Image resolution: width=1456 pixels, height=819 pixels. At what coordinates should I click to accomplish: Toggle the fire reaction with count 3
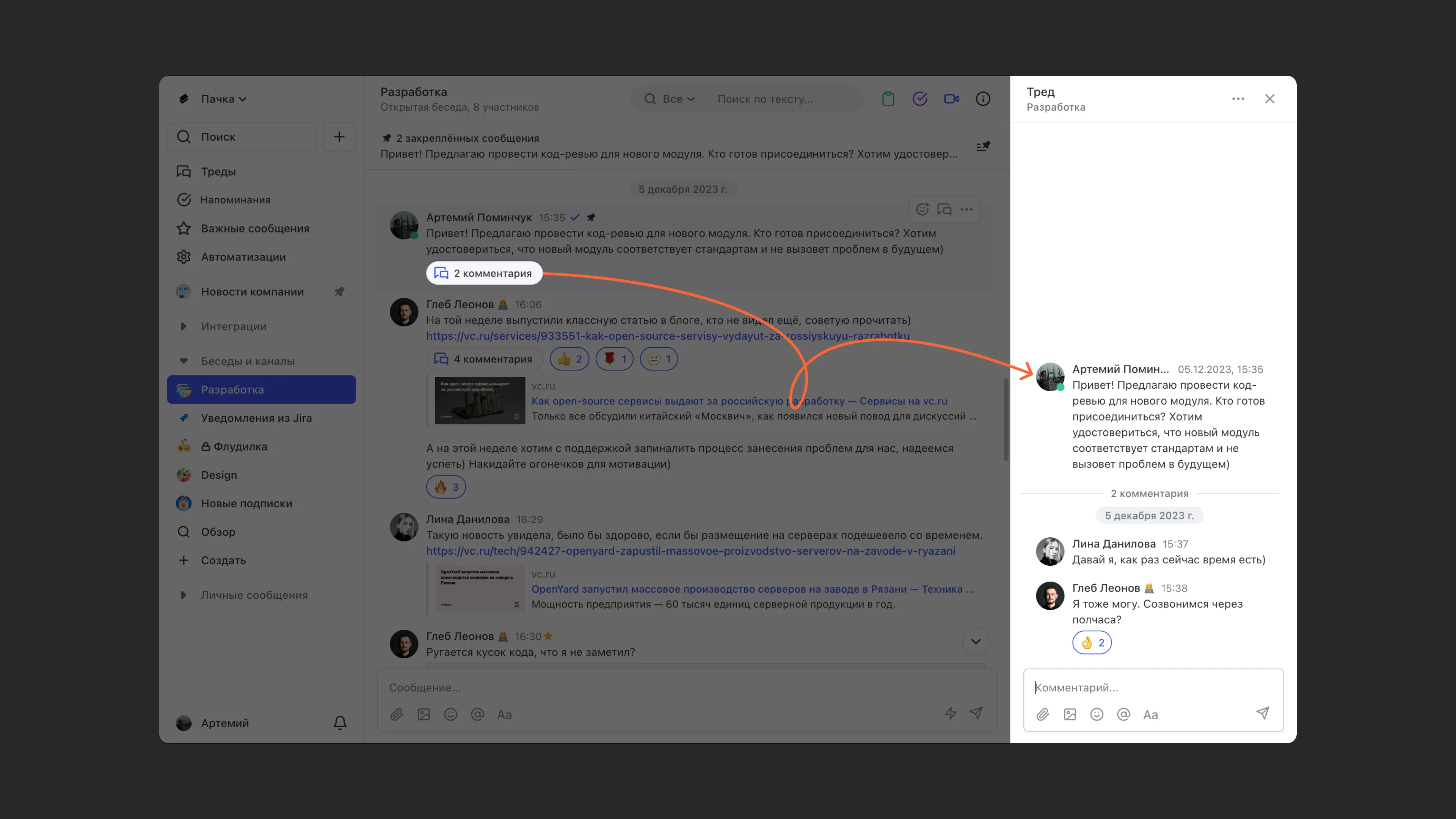[x=446, y=486]
